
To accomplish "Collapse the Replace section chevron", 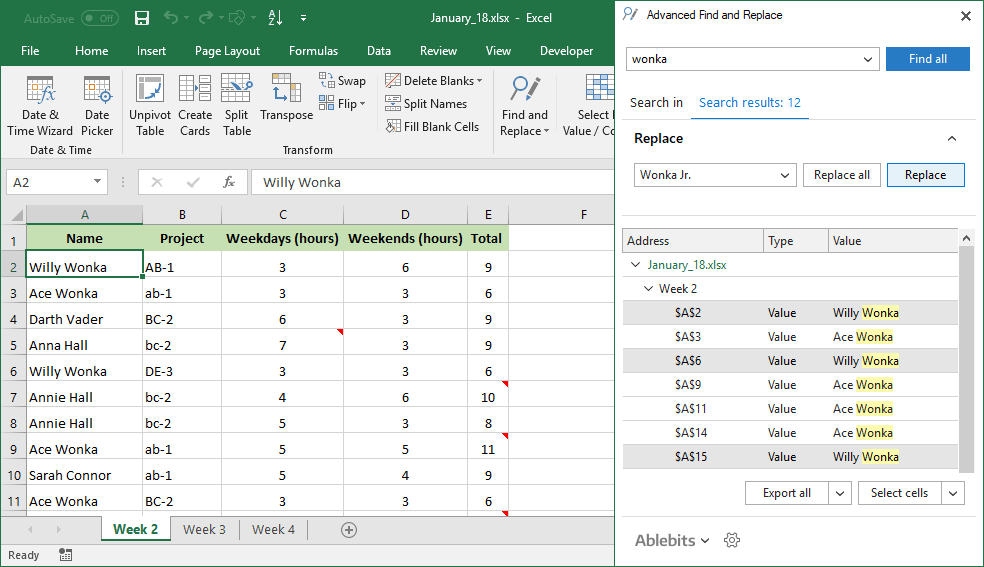I will click(952, 139).
